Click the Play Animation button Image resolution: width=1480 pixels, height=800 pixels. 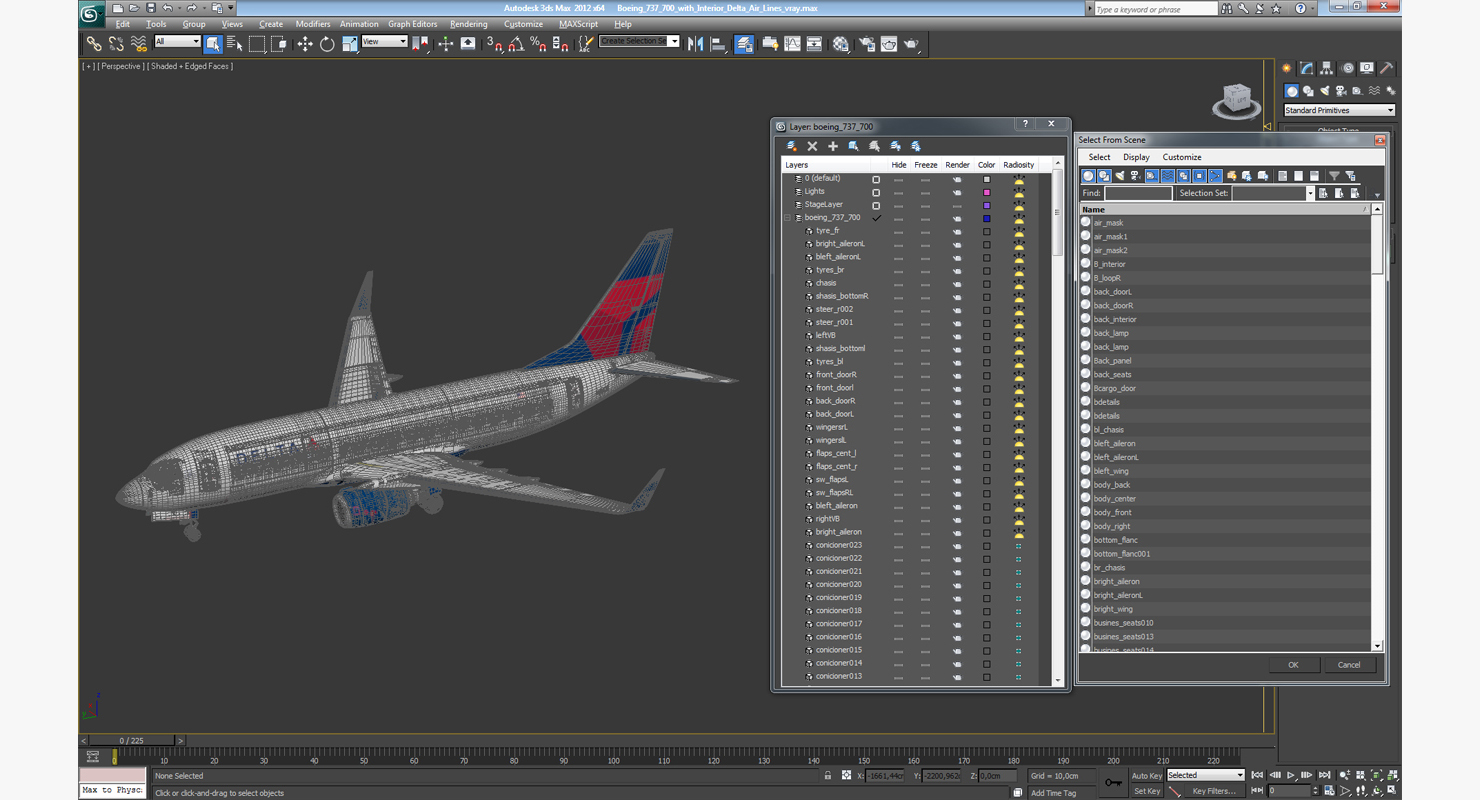coord(1291,776)
